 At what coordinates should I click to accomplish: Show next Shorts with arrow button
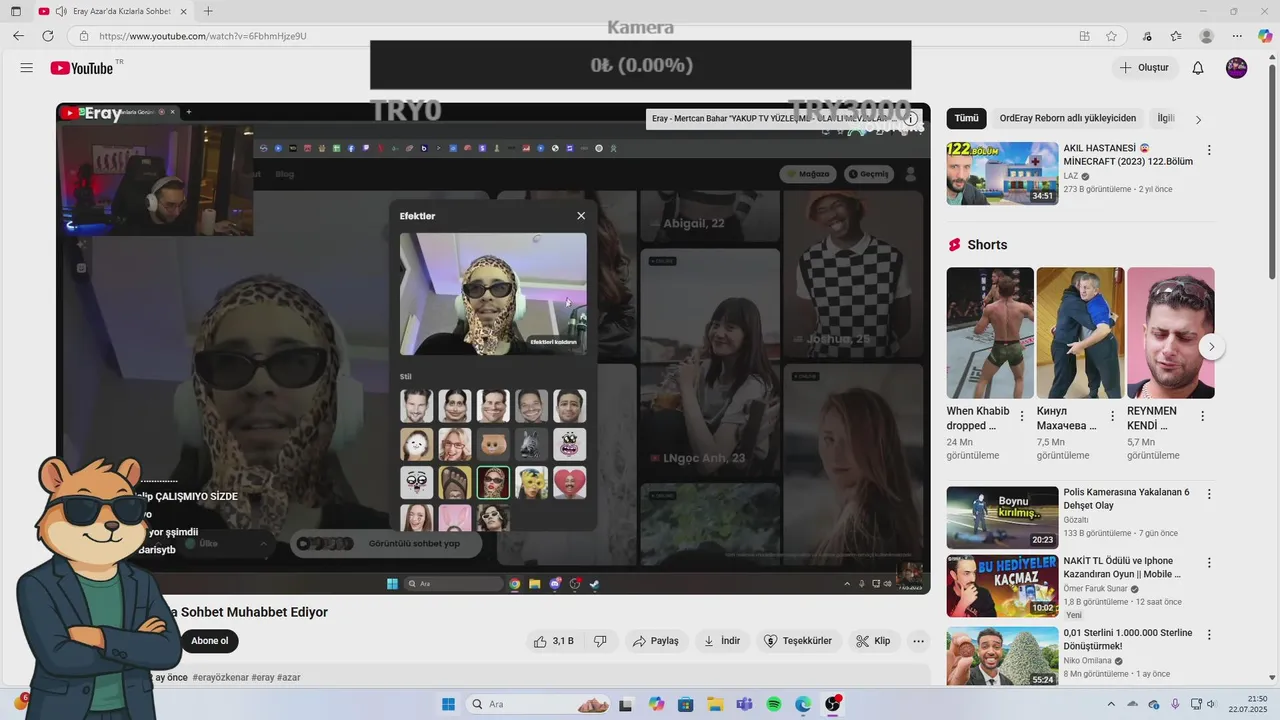pyautogui.click(x=1211, y=347)
